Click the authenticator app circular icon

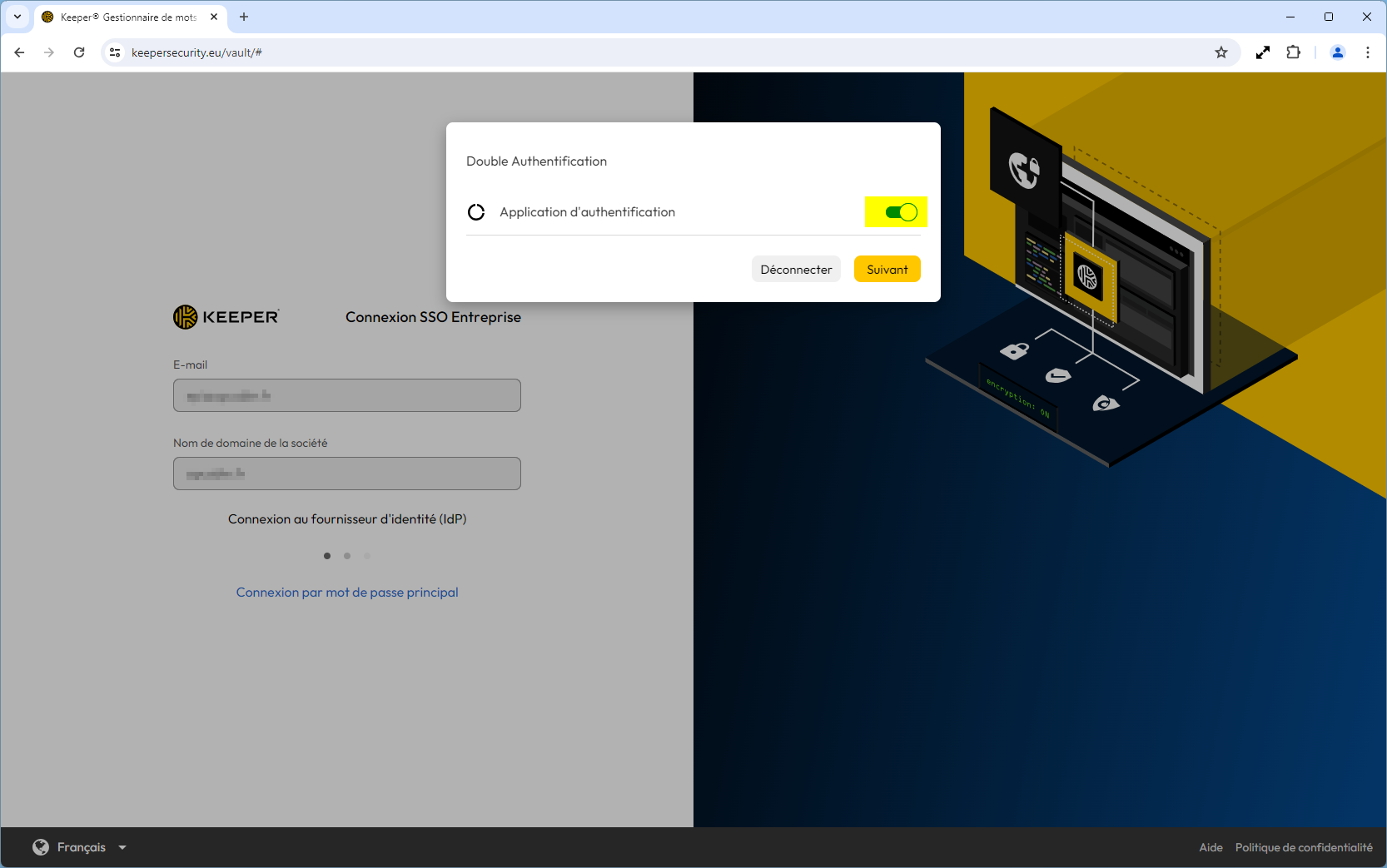point(476,212)
